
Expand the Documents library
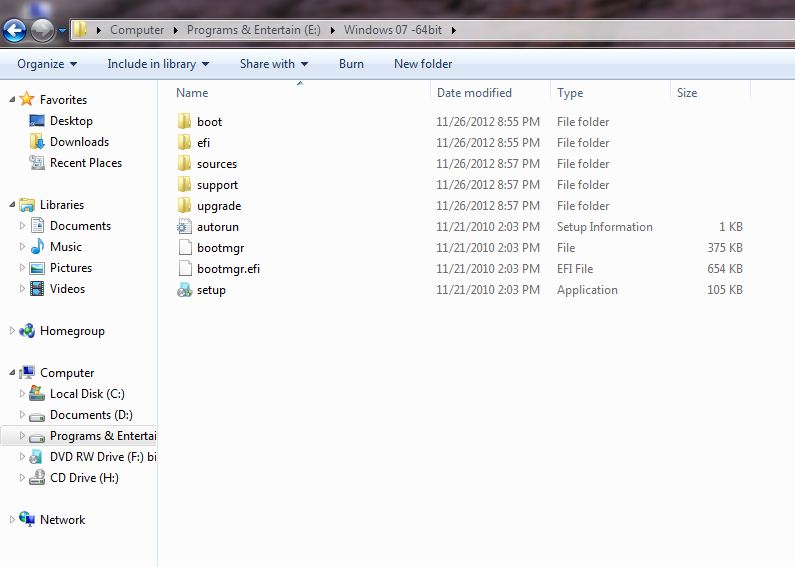coord(22,225)
